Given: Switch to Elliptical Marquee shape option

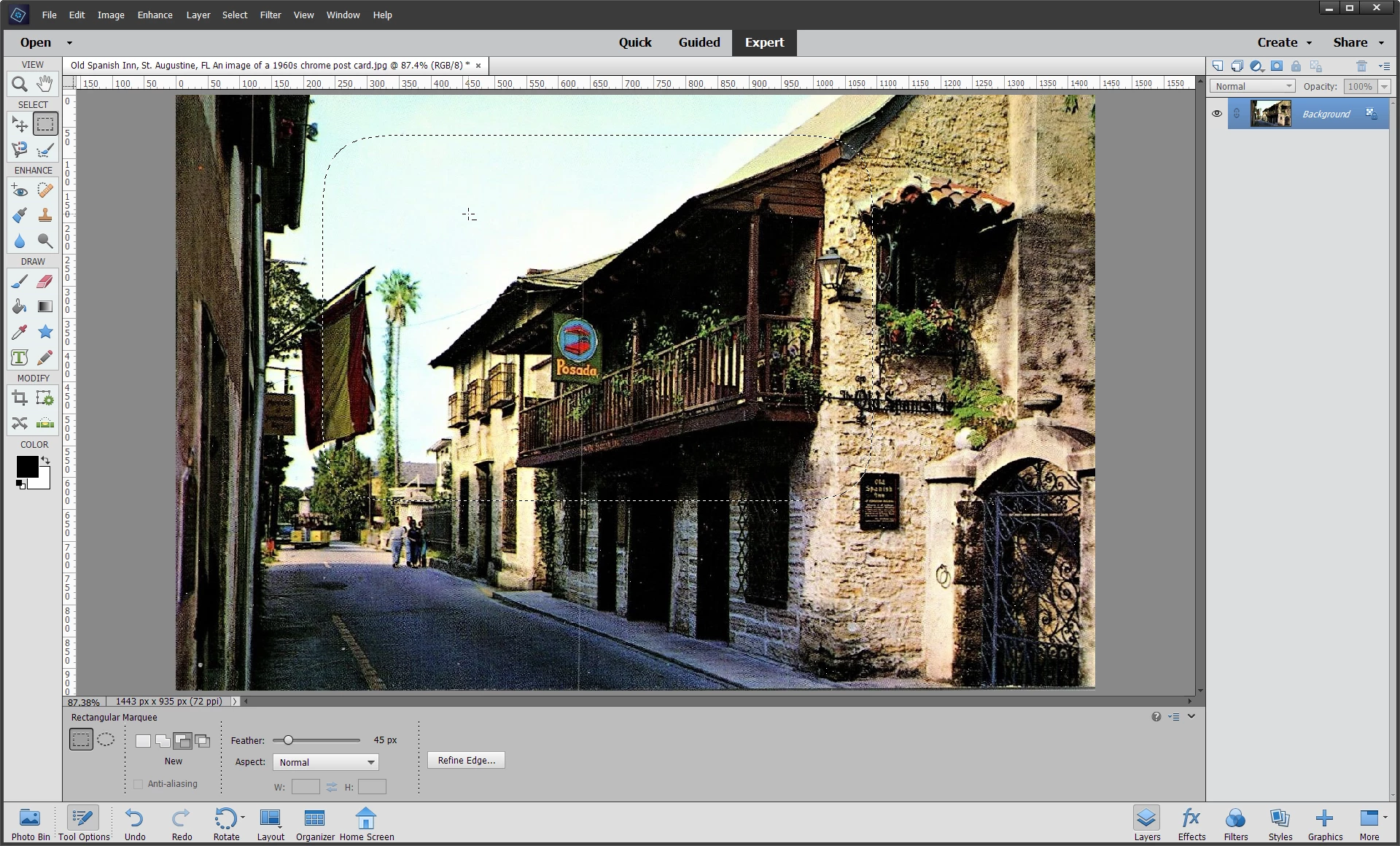Looking at the screenshot, I should point(106,740).
